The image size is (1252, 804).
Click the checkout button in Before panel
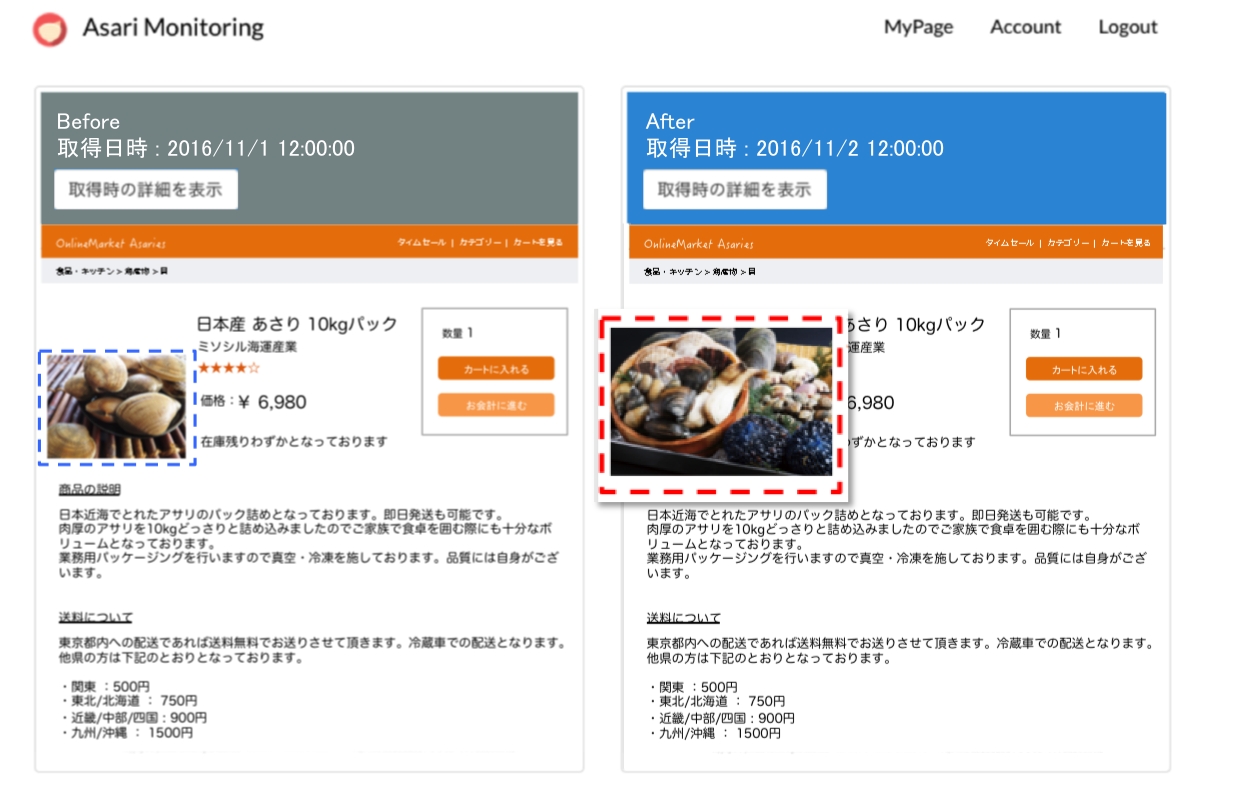[496, 405]
